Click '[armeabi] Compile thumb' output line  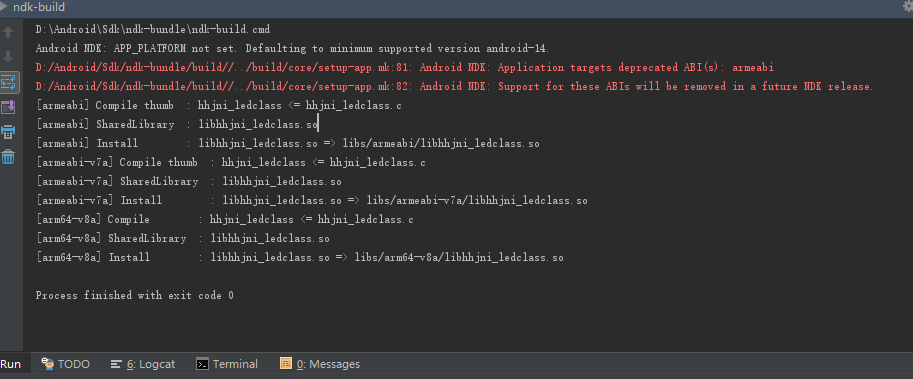(x=218, y=106)
